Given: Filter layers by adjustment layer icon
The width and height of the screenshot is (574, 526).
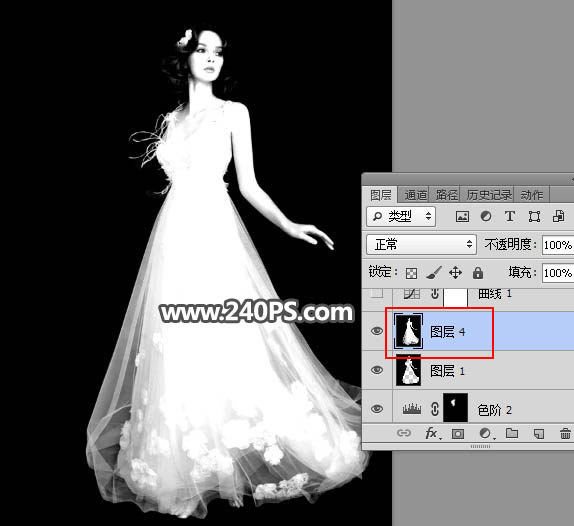Looking at the screenshot, I should coord(486,216).
